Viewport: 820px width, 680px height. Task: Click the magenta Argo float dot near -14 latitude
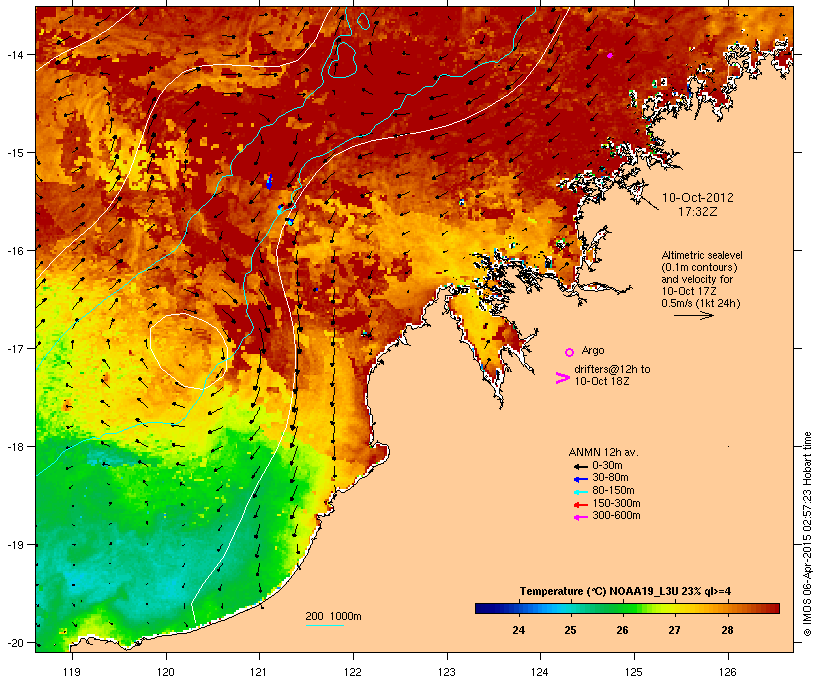coord(610,55)
